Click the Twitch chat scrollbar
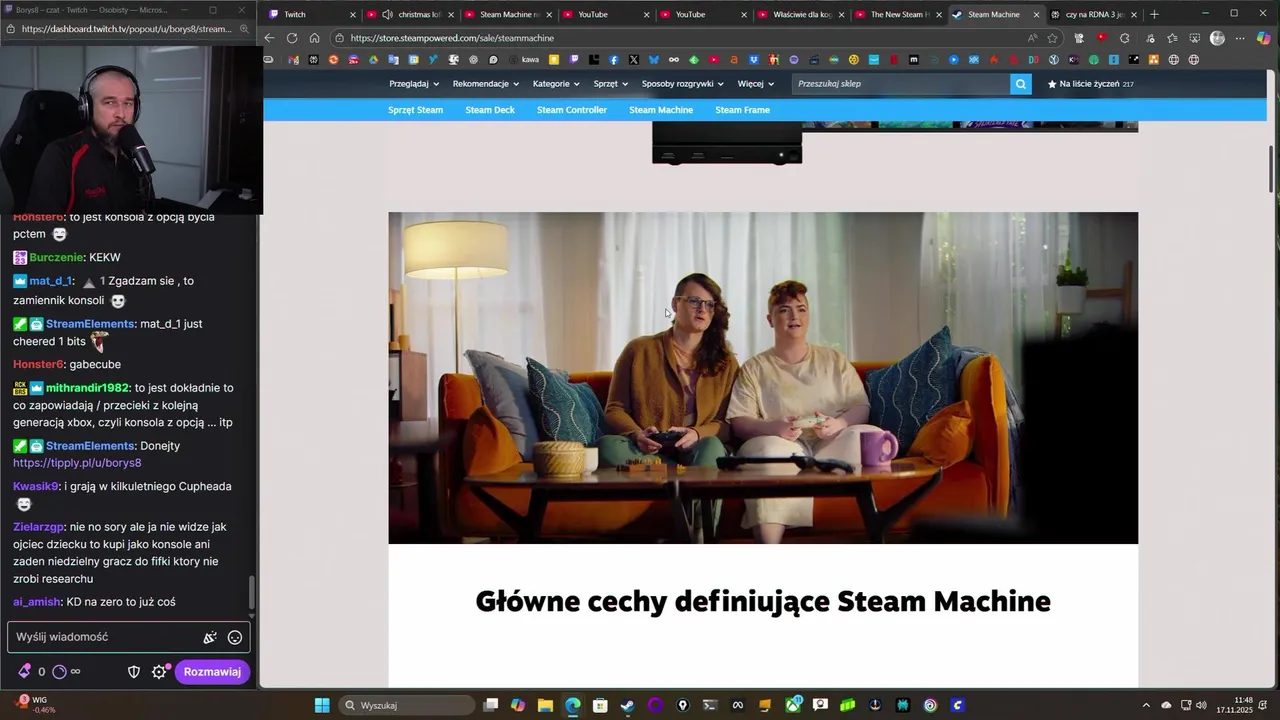This screenshot has width=1280, height=720. coord(251,594)
